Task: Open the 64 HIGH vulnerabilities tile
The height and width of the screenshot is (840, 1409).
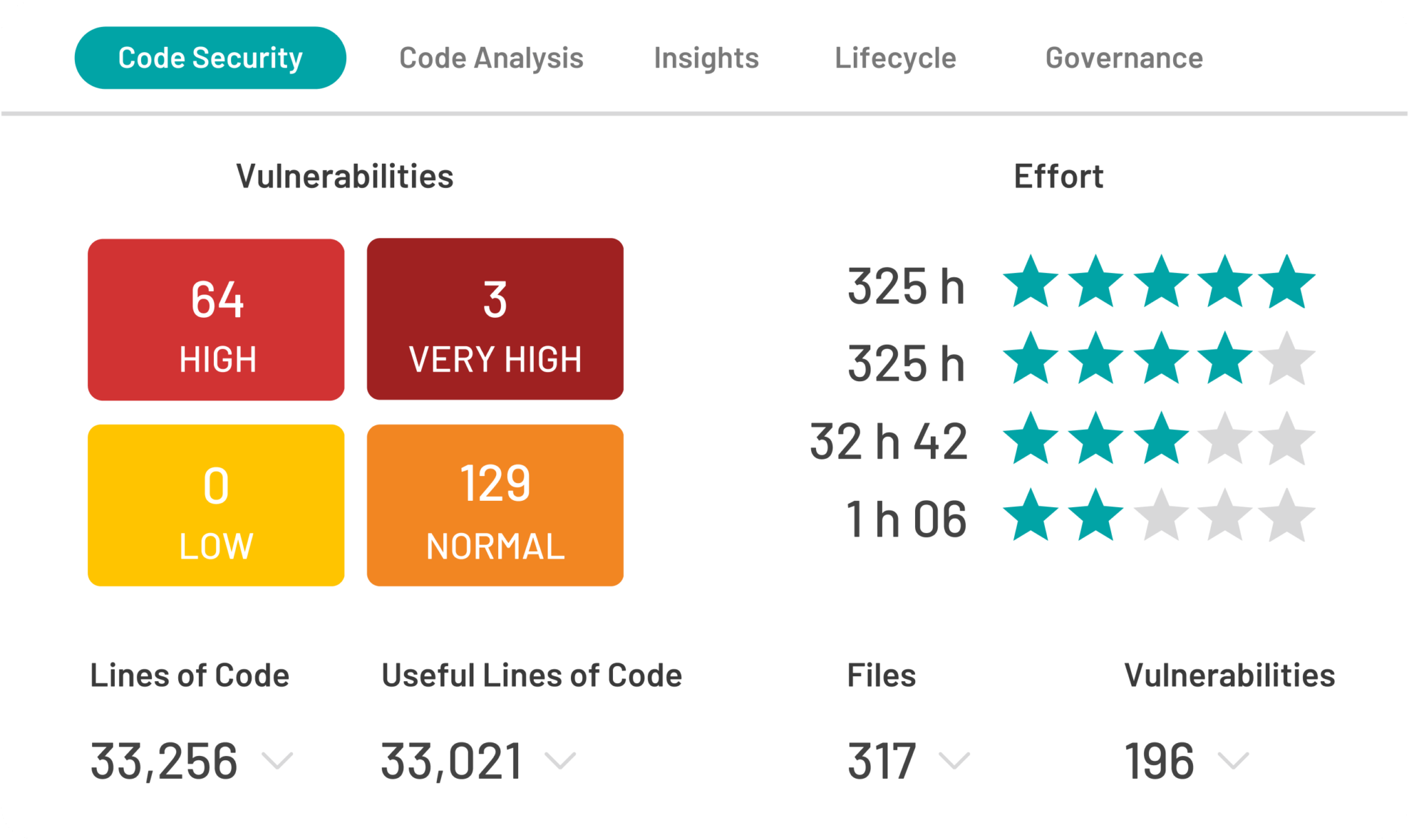Action: [x=216, y=319]
